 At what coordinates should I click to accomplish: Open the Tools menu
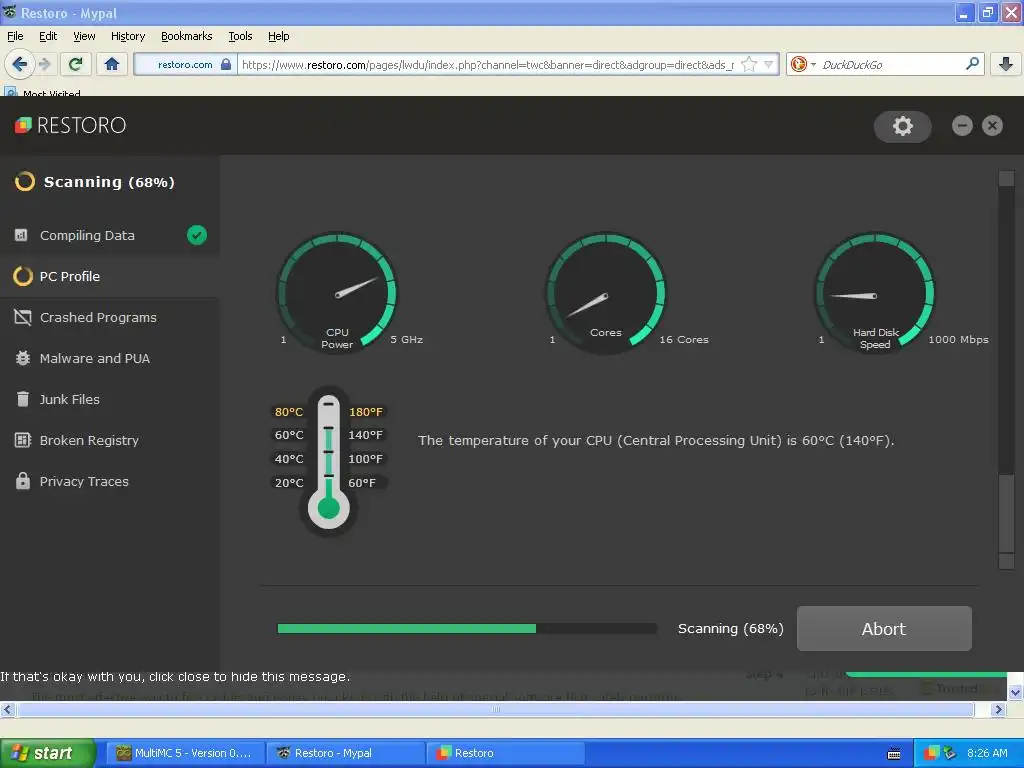tap(240, 36)
